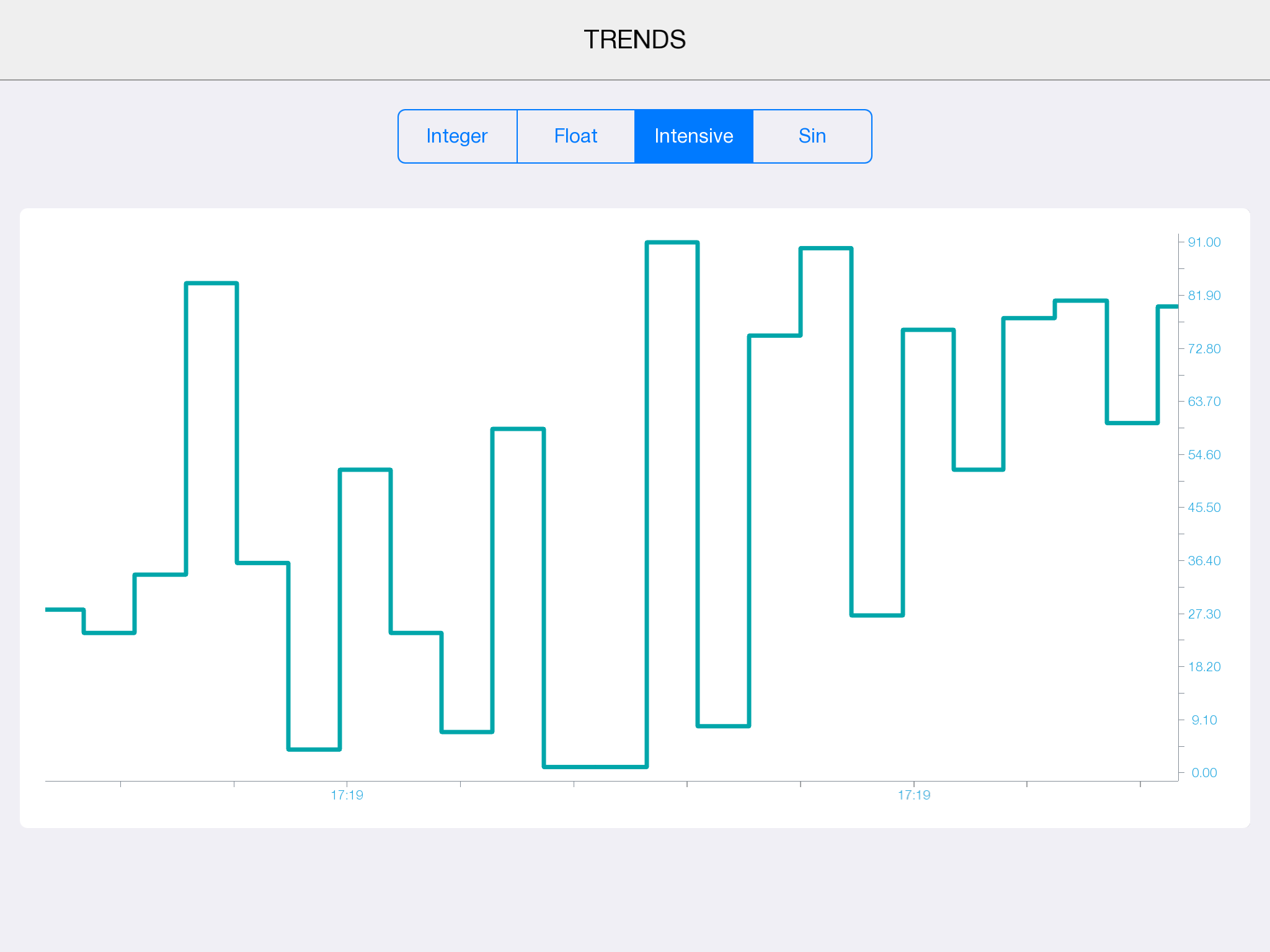Click the 18.20 axis value

point(1204,666)
